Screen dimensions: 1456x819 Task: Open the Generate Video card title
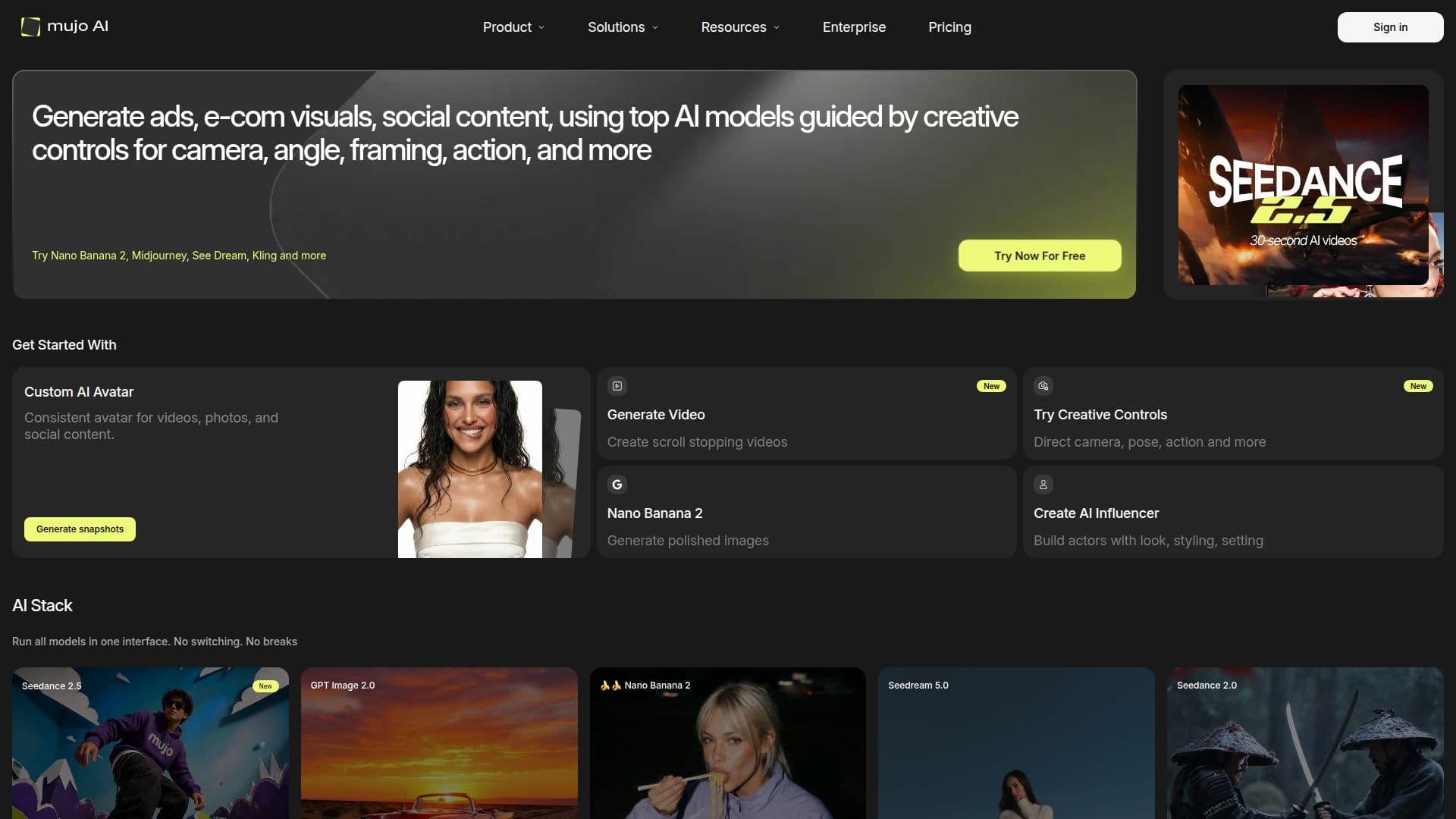pyautogui.click(x=656, y=415)
